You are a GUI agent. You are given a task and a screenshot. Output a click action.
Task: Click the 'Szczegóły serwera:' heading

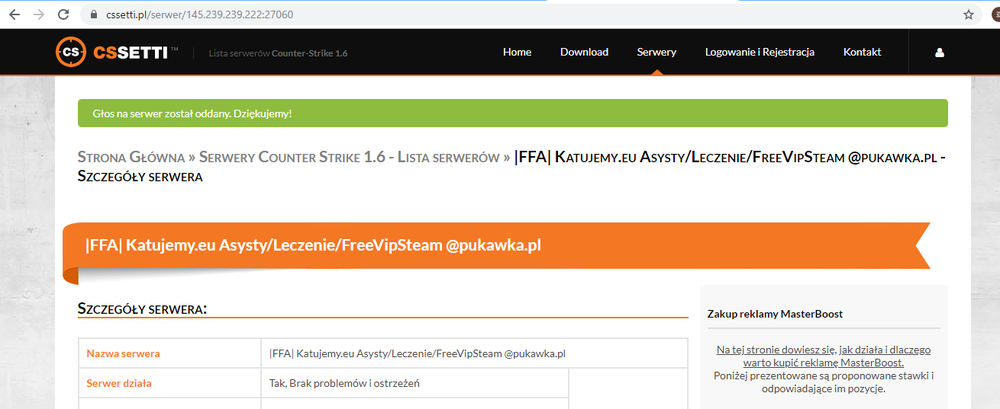[x=142, y=309]
